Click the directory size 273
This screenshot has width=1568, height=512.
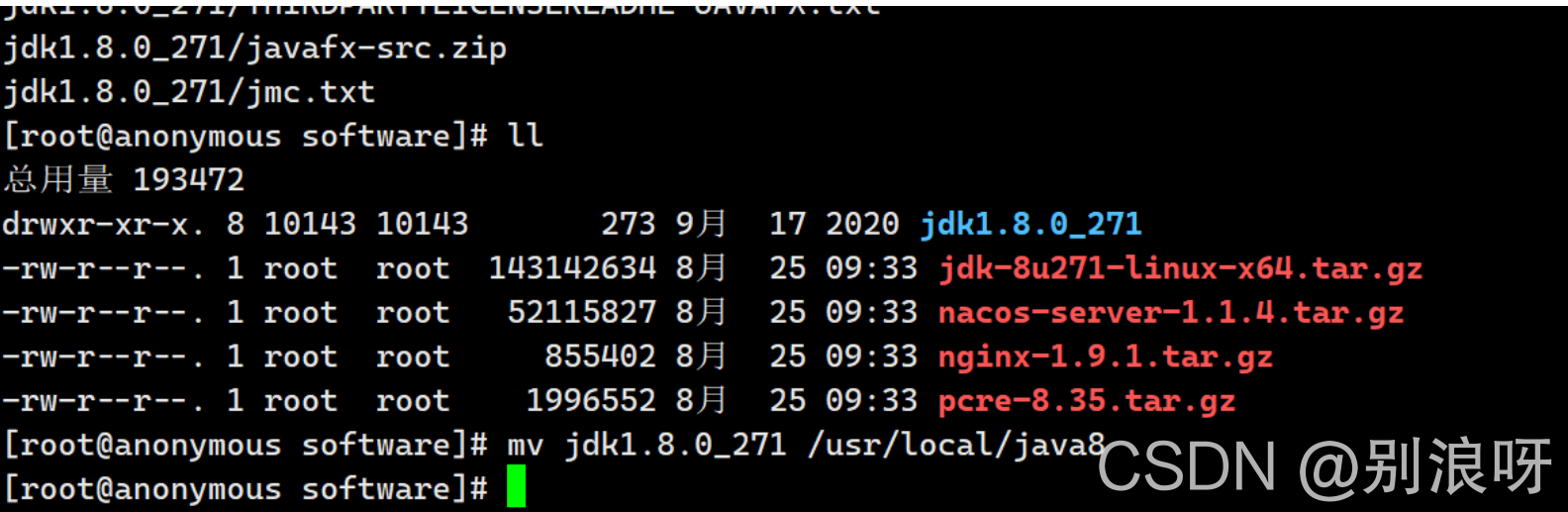(628, 225)
